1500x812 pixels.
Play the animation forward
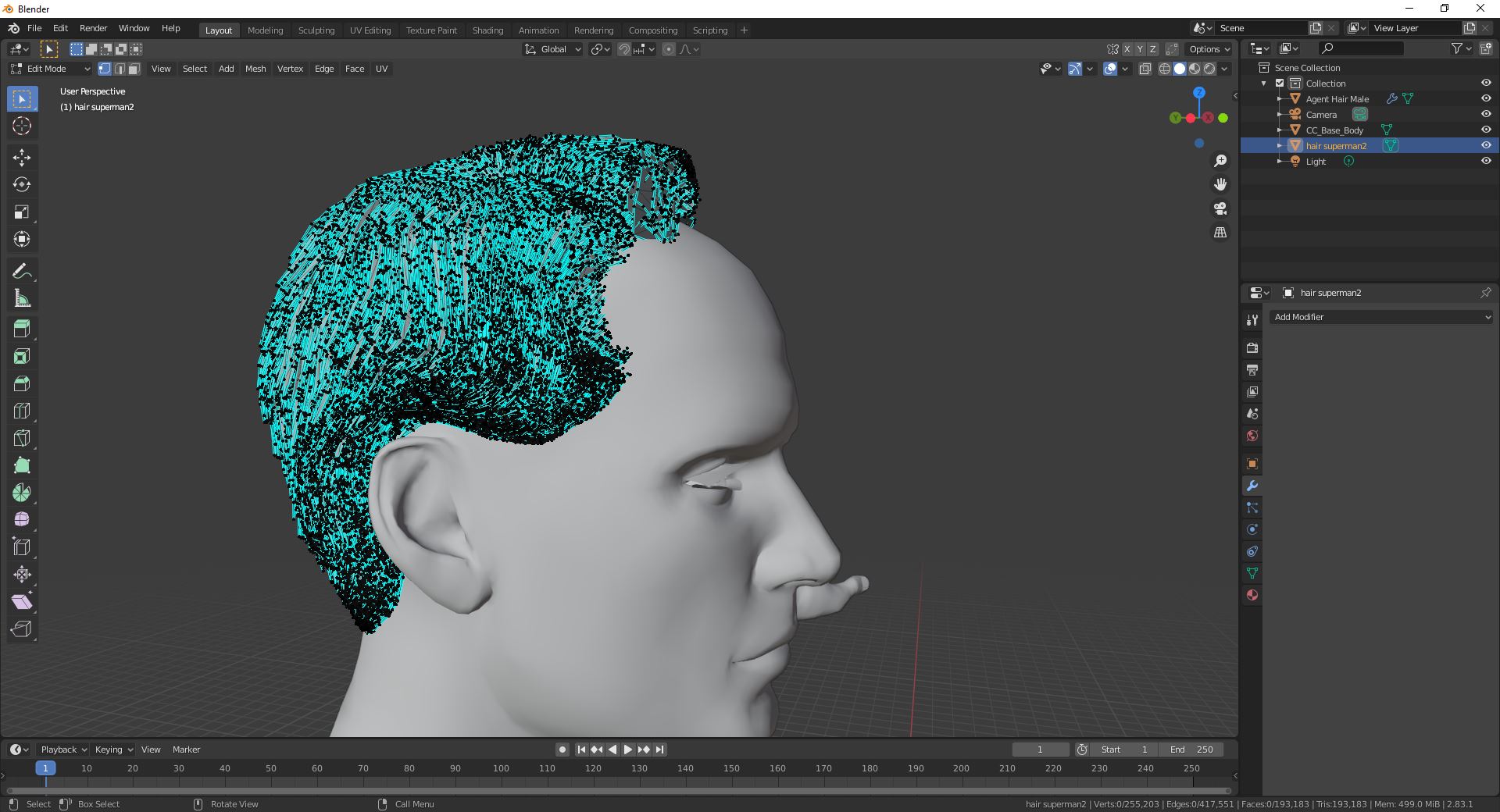pos(628,750)
